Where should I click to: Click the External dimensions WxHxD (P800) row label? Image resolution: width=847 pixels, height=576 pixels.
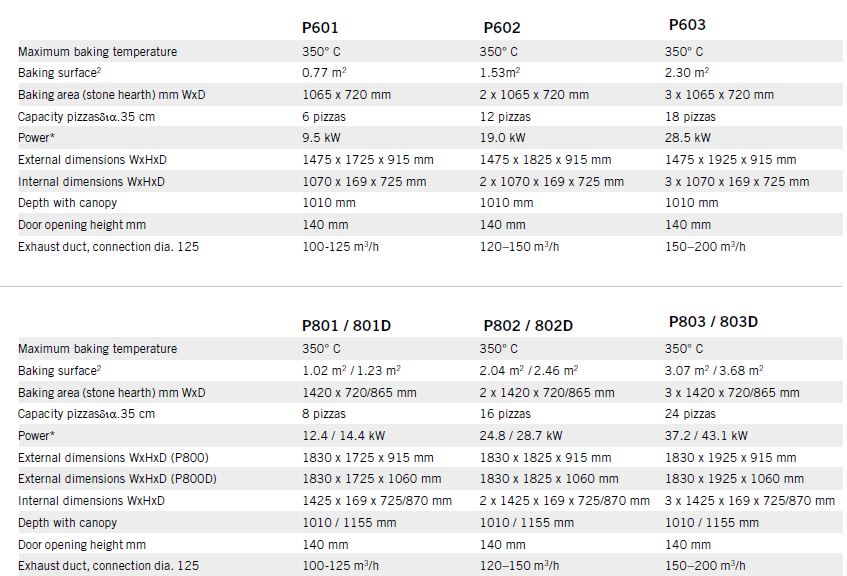[x=114, y=457]
